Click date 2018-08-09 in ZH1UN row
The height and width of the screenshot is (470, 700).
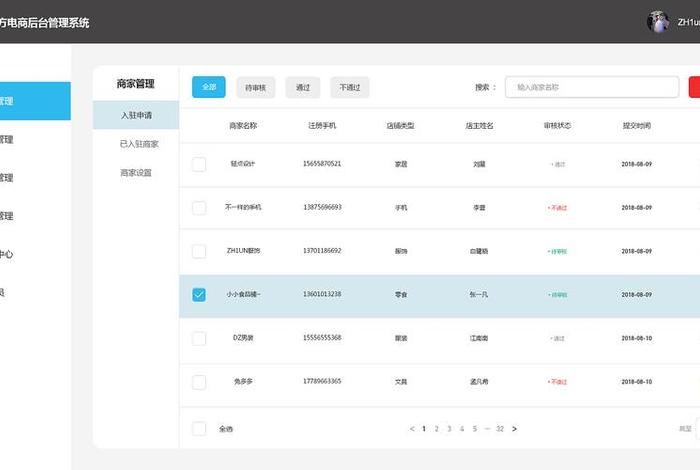[x=637, y=251]
